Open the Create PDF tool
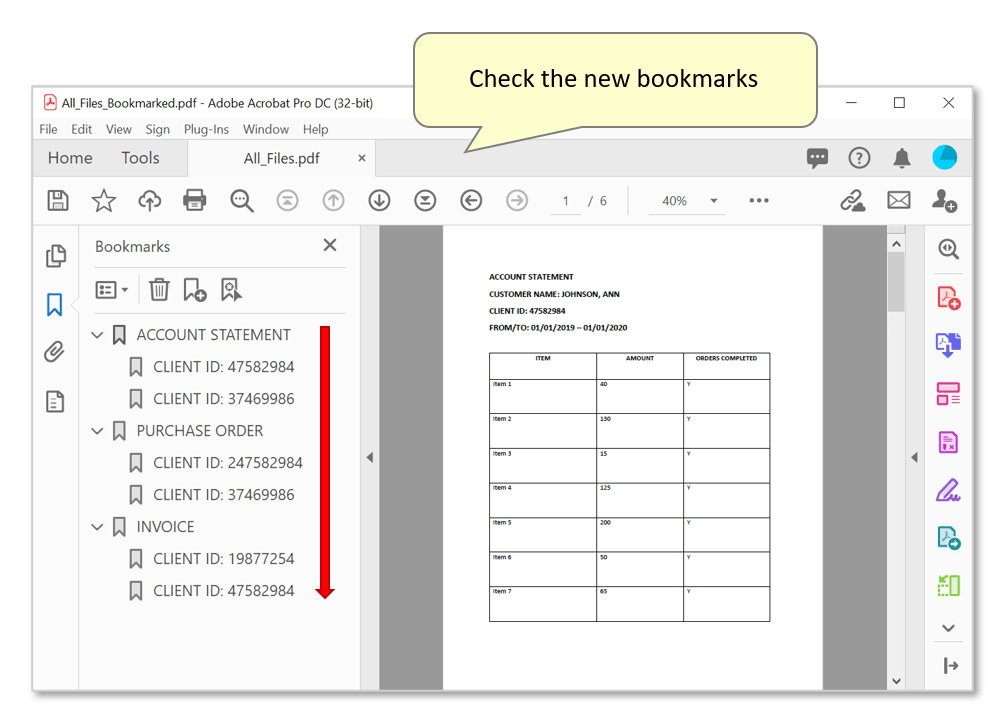The width and height of the screenshot is (1006, 727). pos(947,297)
